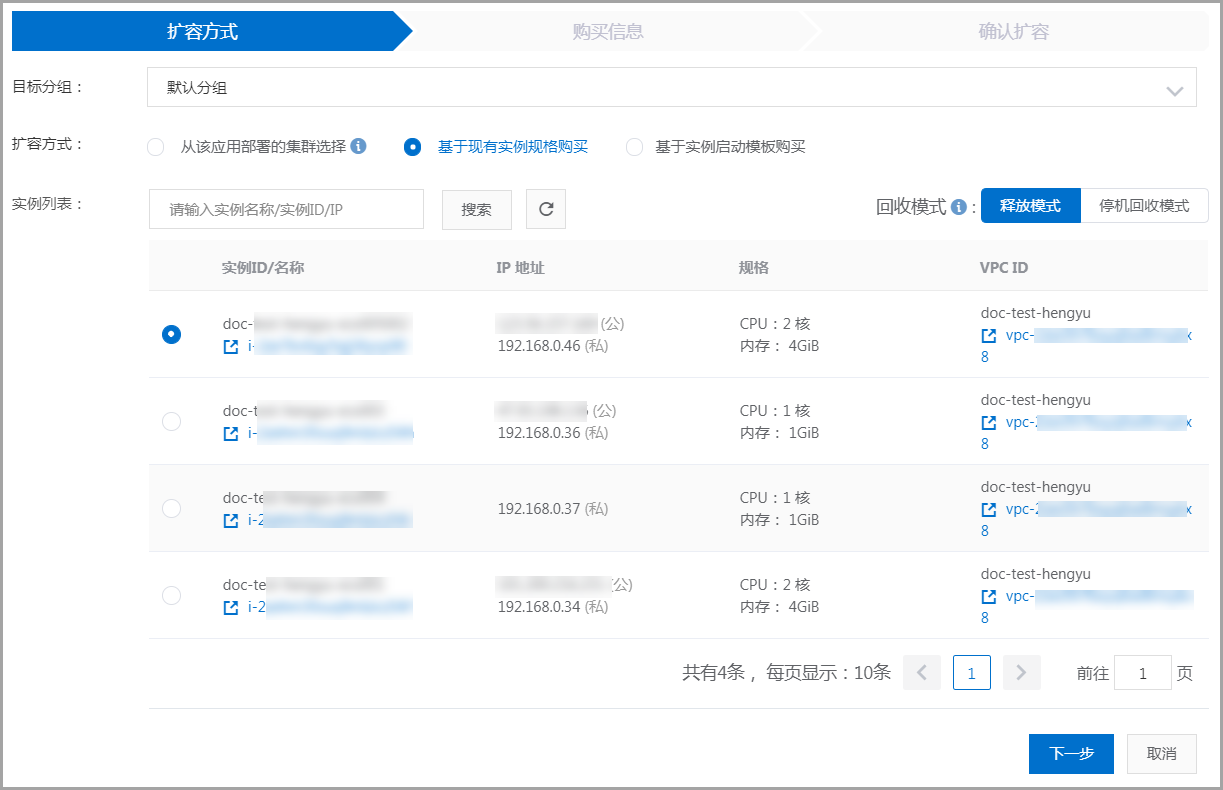Open VPC ID link in 192.168.0.37 row
Image resolution: width=1223 pixels, height=790 pixels.
pos(1098,510)
